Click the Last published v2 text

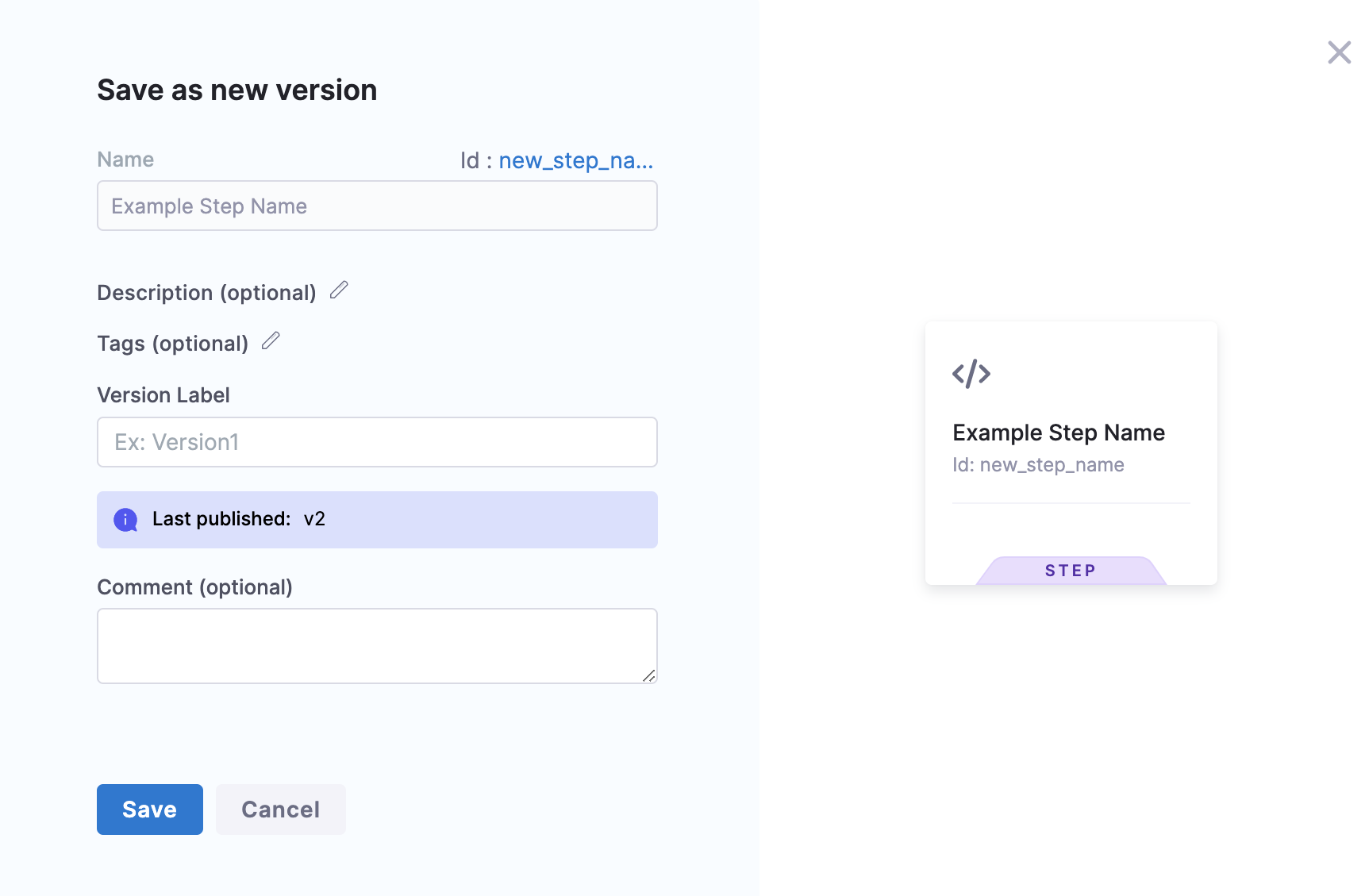click(239, 519)
